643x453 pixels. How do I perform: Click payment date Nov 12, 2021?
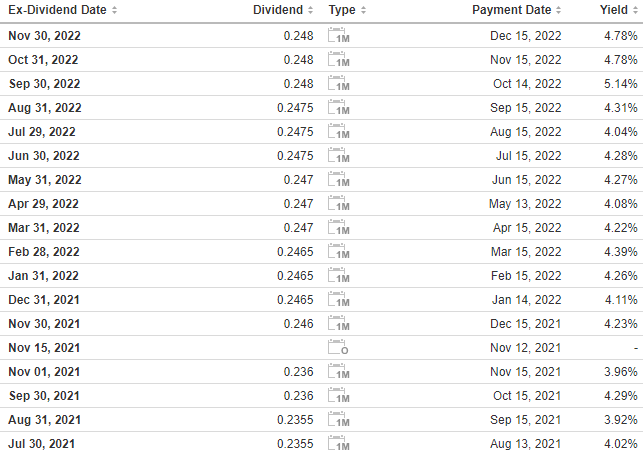[525, 348]
